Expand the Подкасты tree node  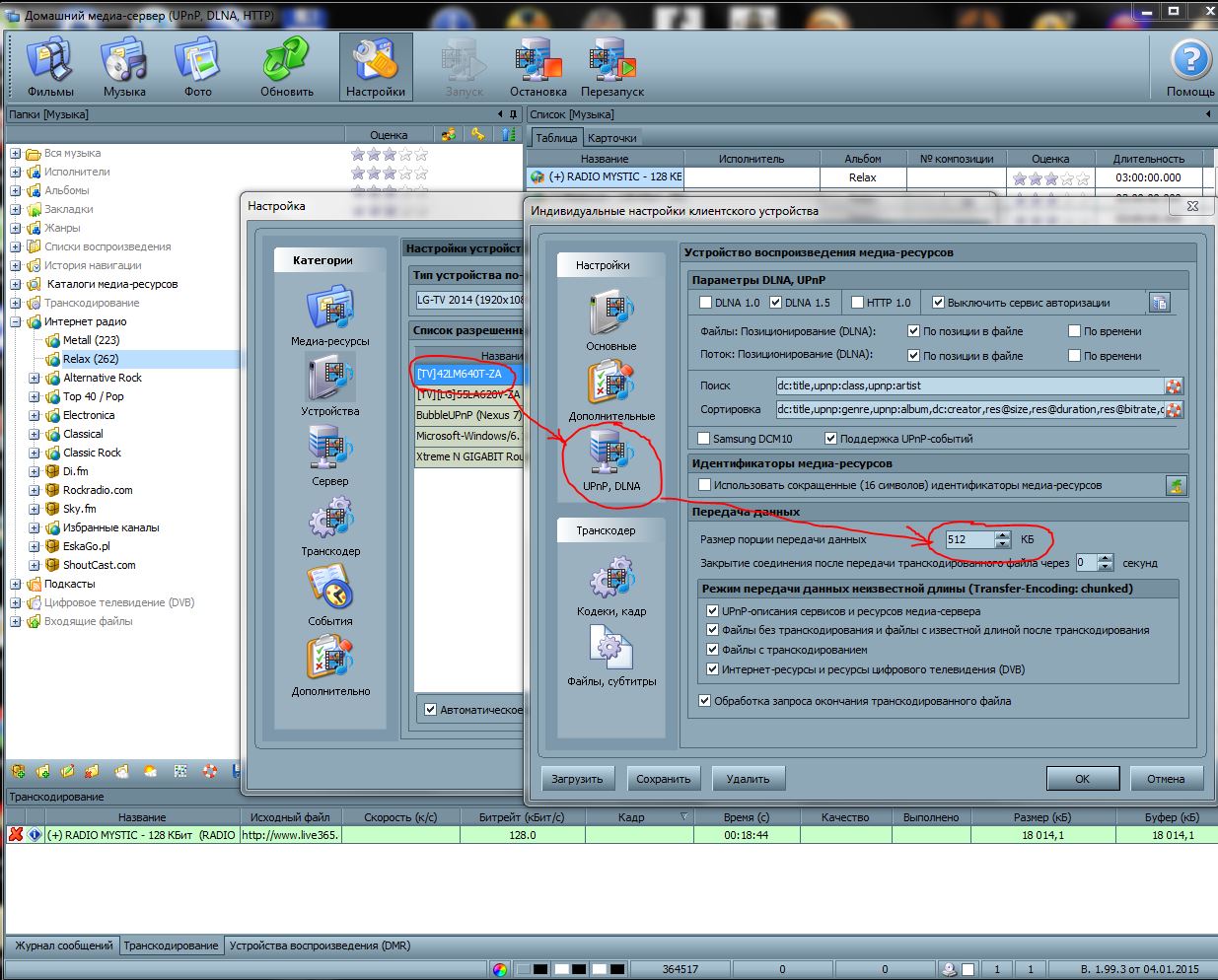(x=15, y=584)
